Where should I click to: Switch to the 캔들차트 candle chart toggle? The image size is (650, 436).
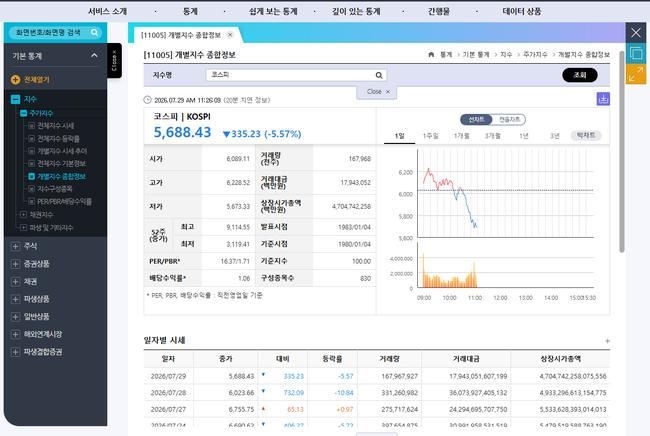coord(509,119)
